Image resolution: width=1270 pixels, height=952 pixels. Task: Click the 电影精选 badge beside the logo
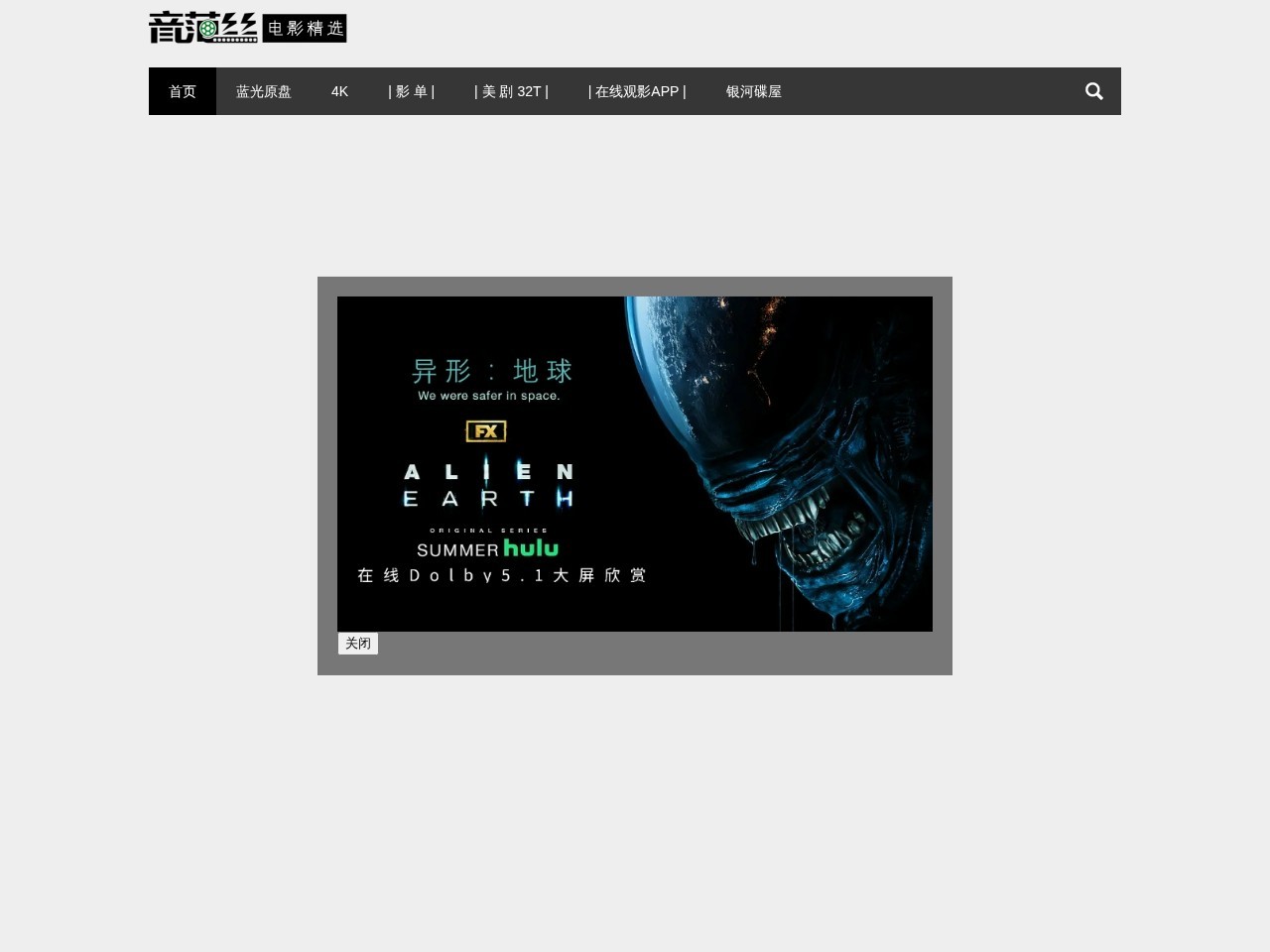(x=305, y=29)
